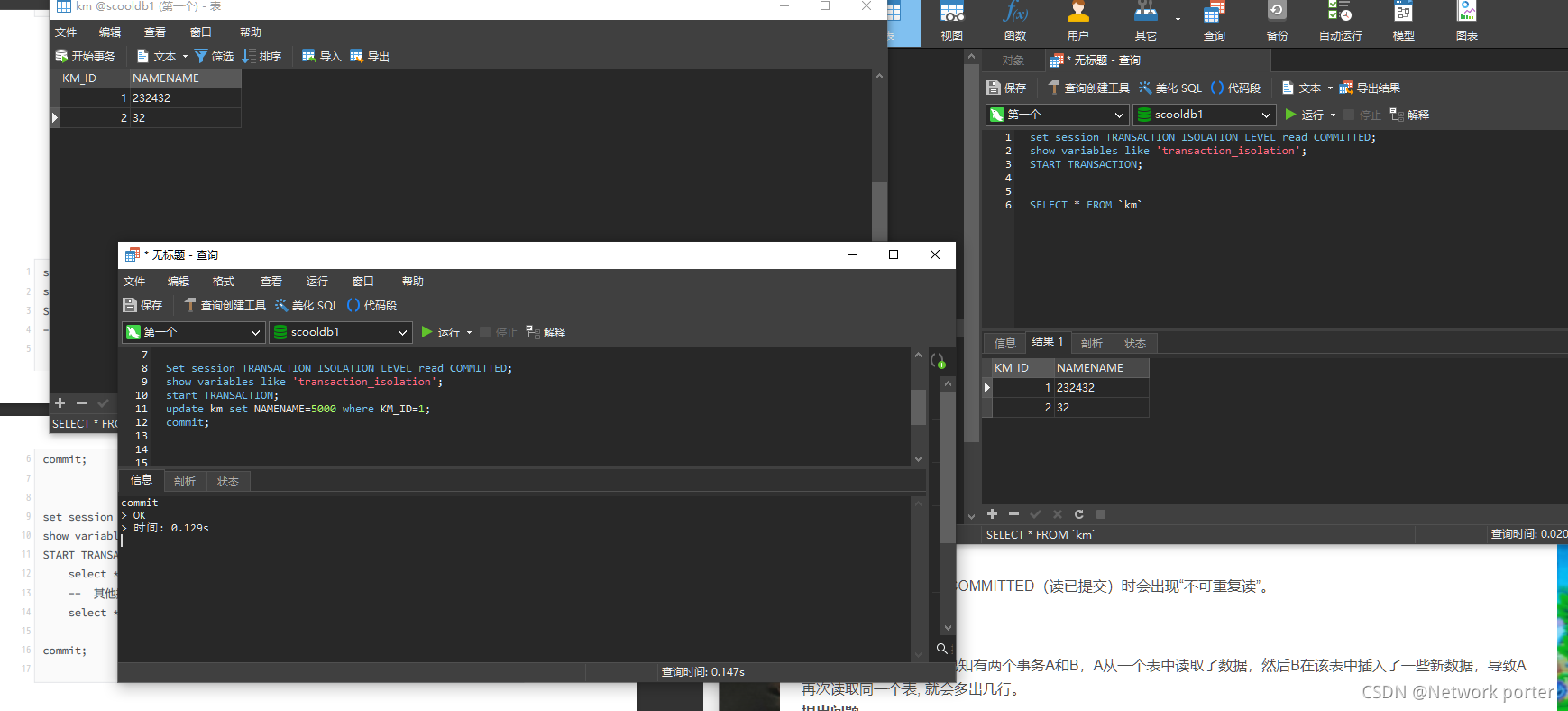
Task: Open 函数 (Functions) in main toolbar
Action: point(1015,22)
